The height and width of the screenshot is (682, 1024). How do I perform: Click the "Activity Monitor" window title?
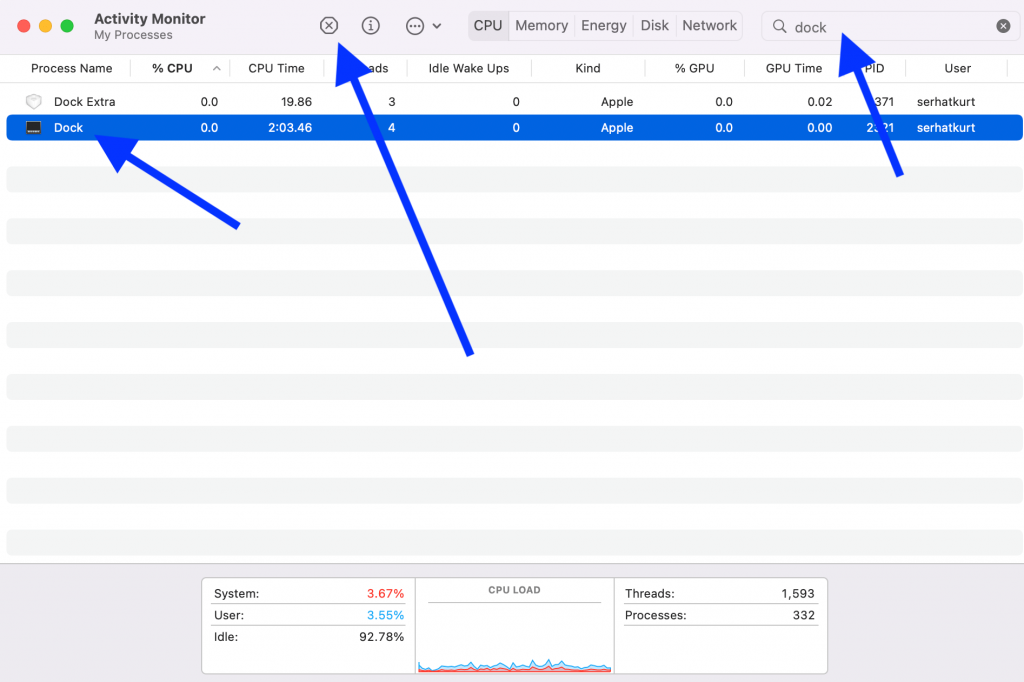[150, 19]
